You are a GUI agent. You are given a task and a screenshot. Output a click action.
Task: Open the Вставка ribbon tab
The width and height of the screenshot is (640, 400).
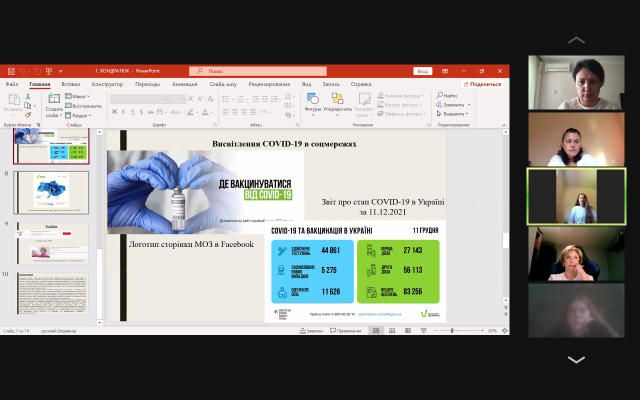click(x=71, y=84)
